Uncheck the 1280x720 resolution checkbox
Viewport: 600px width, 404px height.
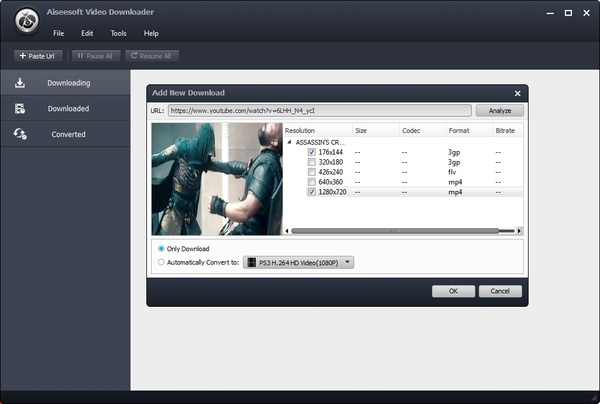point(311,192)
